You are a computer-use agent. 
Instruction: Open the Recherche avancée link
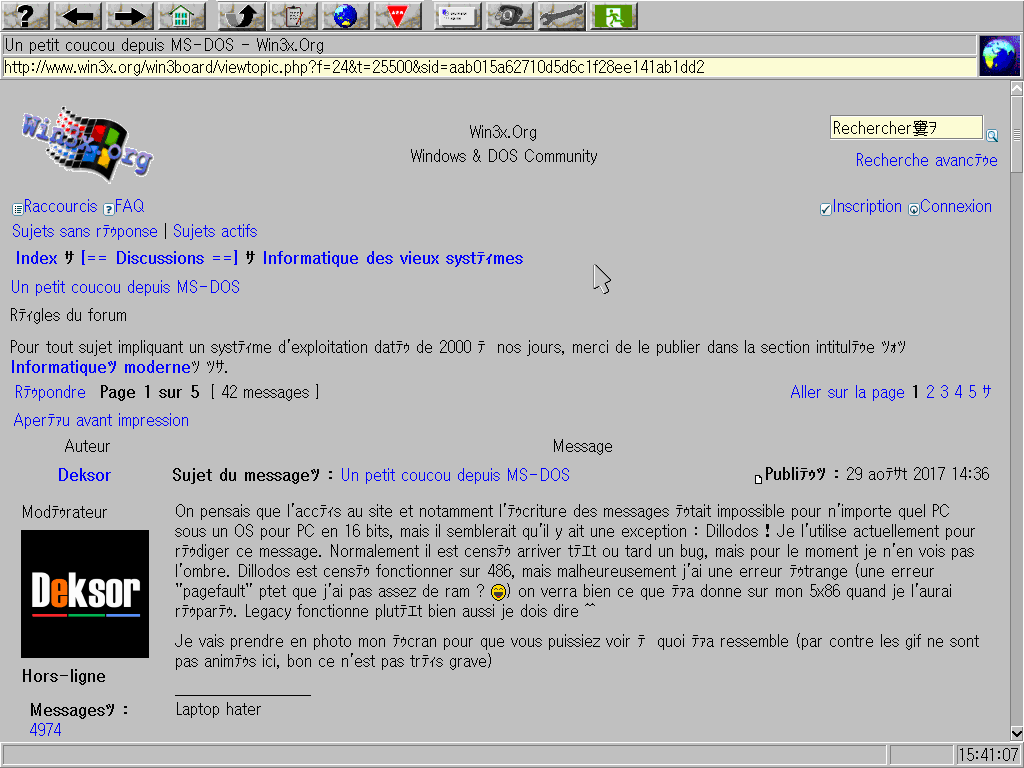pos(927,160)
